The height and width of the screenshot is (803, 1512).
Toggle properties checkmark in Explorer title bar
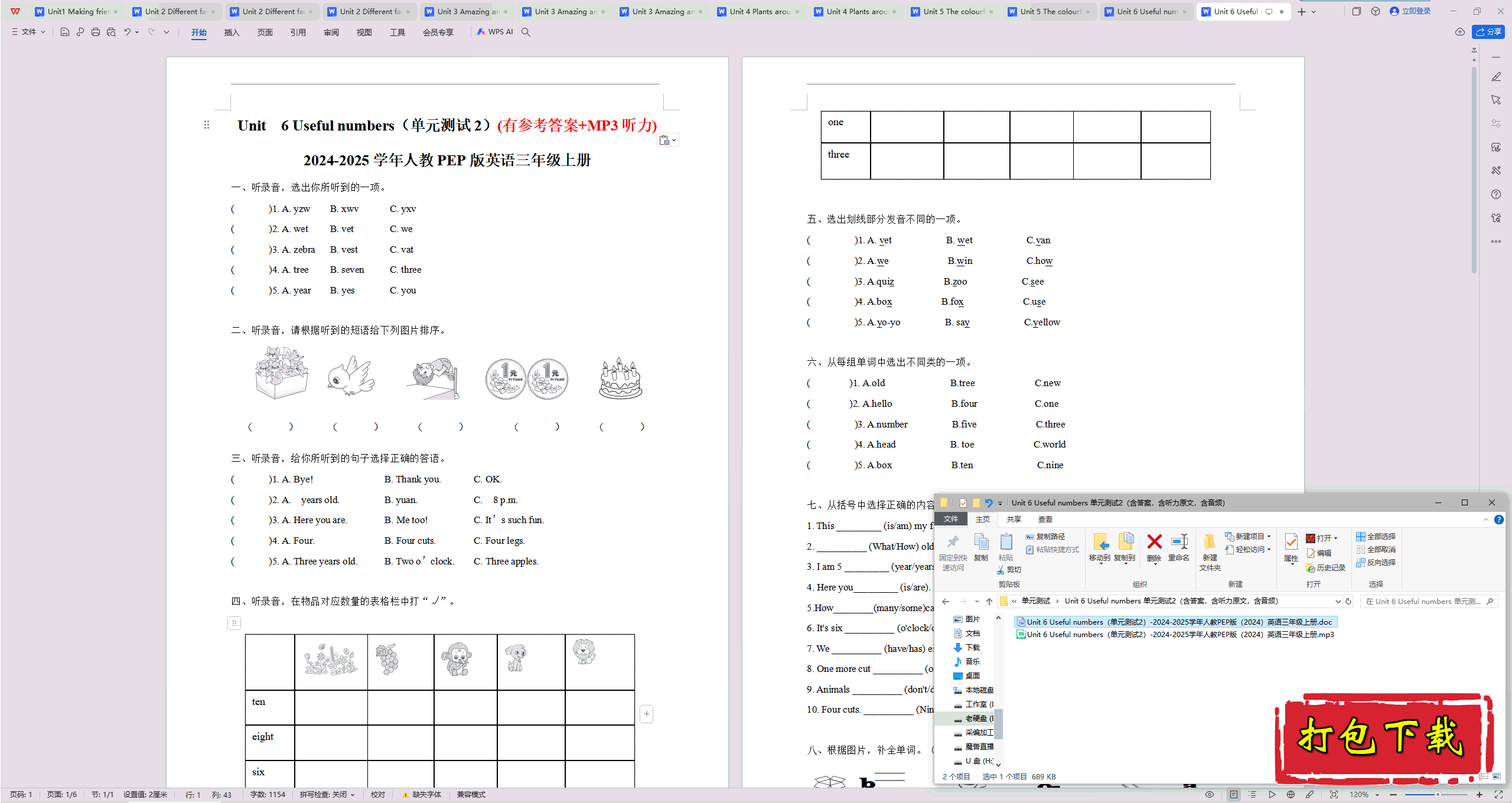[963, 503]
